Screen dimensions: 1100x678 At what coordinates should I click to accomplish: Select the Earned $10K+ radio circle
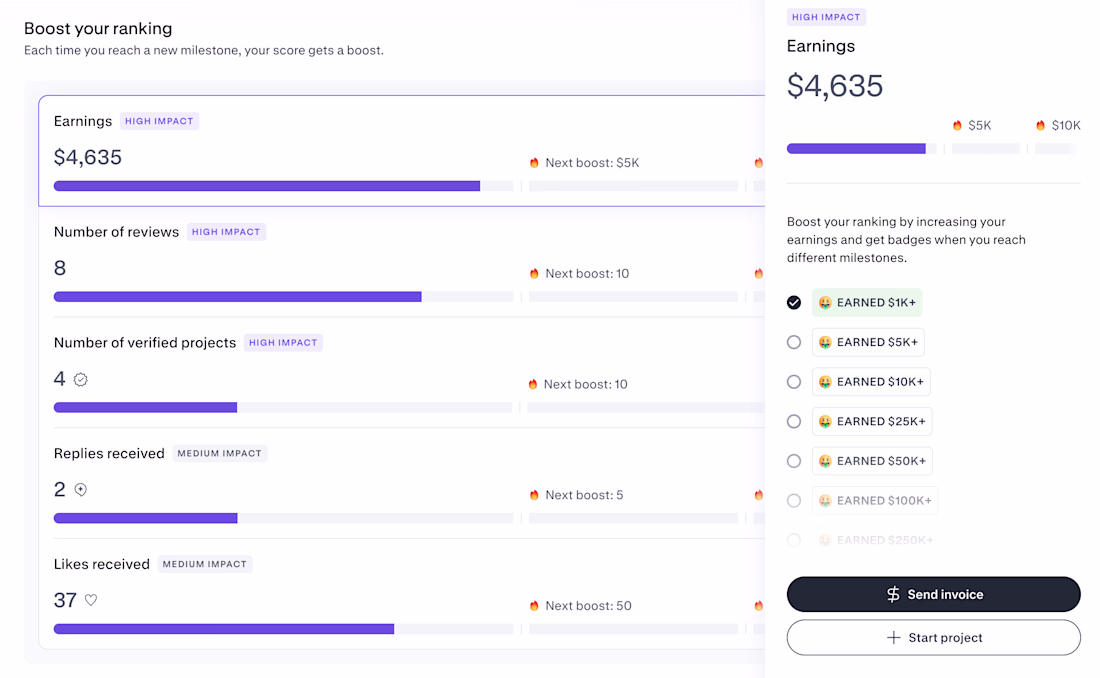tap(794, 382)
